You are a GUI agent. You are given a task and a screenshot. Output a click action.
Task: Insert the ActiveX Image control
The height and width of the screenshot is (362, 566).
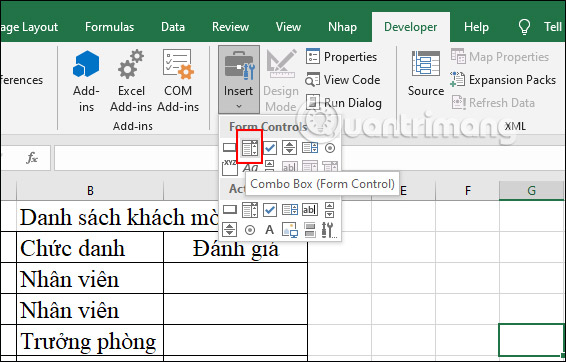(290, 230)
